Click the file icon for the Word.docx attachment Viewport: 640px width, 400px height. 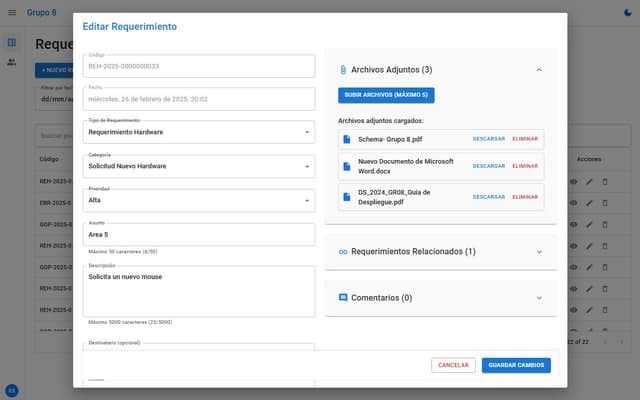click(x=347, y=166)
